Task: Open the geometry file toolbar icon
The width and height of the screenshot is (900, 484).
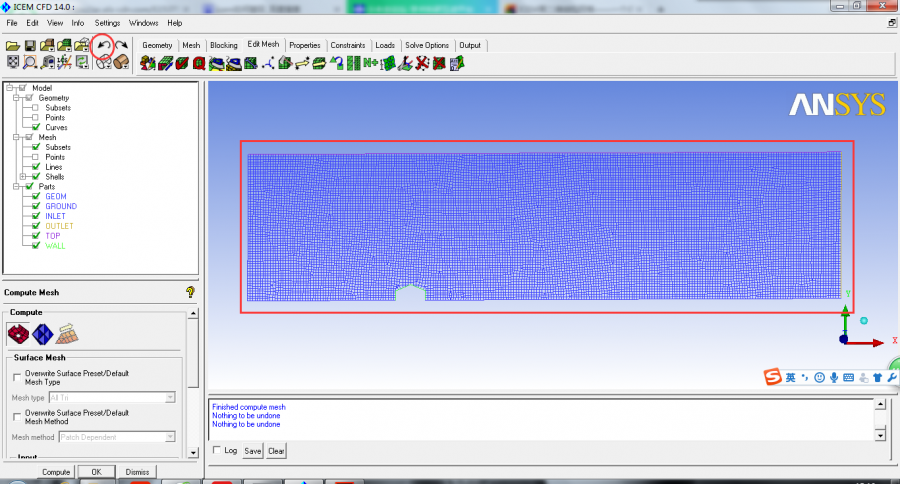Action: pyautogui.click(x=47, y=45)
